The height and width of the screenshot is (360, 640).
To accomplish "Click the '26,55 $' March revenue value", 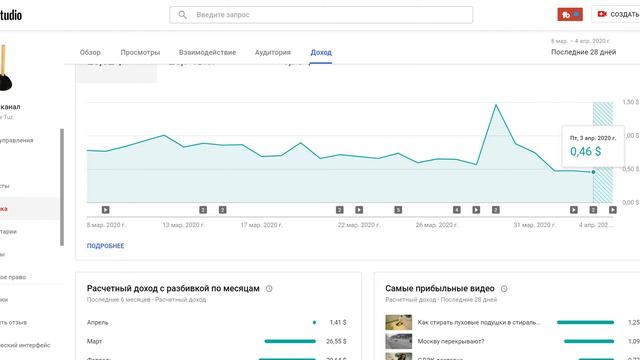I will coord(336,341).
